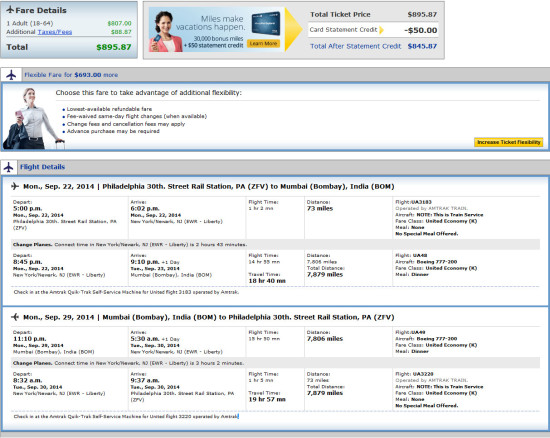Click the 1 Adult (18-64) fare line
550x438 pixels.
(x=69, y=23)
